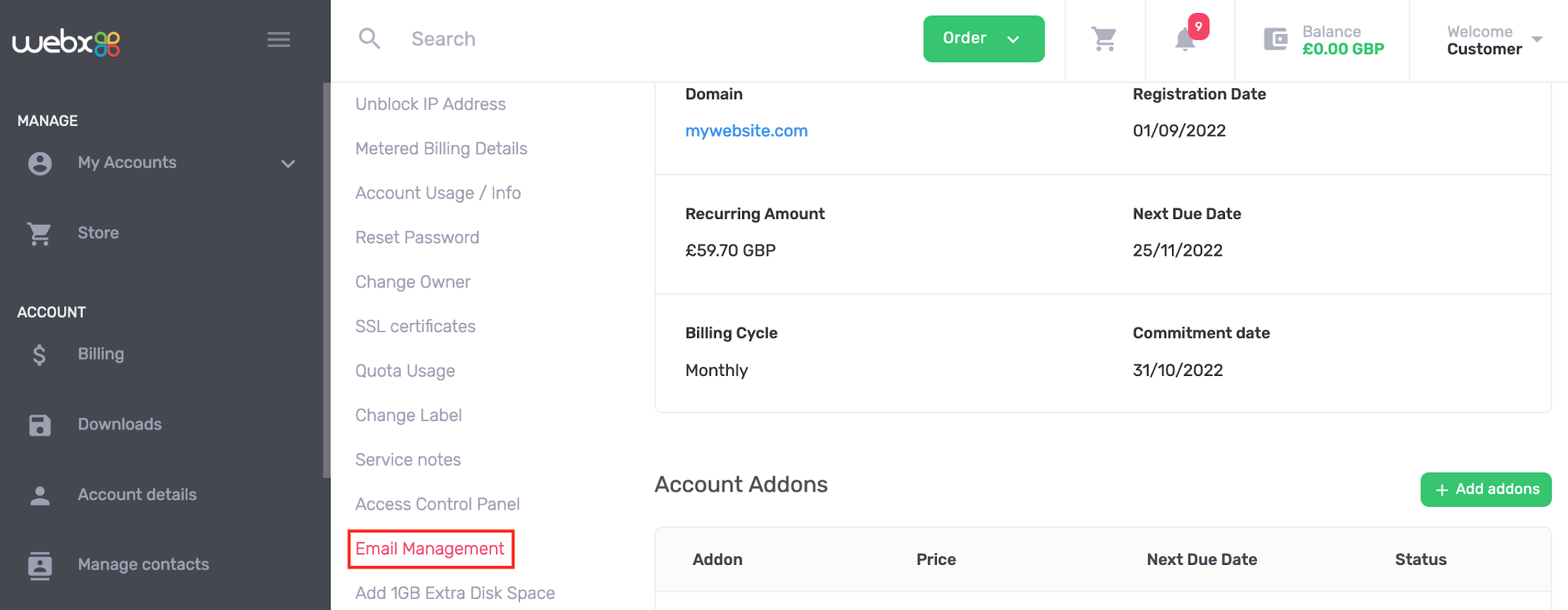
Task: Click the sidebar vertical scrollbar
Action: coord(326,280)
